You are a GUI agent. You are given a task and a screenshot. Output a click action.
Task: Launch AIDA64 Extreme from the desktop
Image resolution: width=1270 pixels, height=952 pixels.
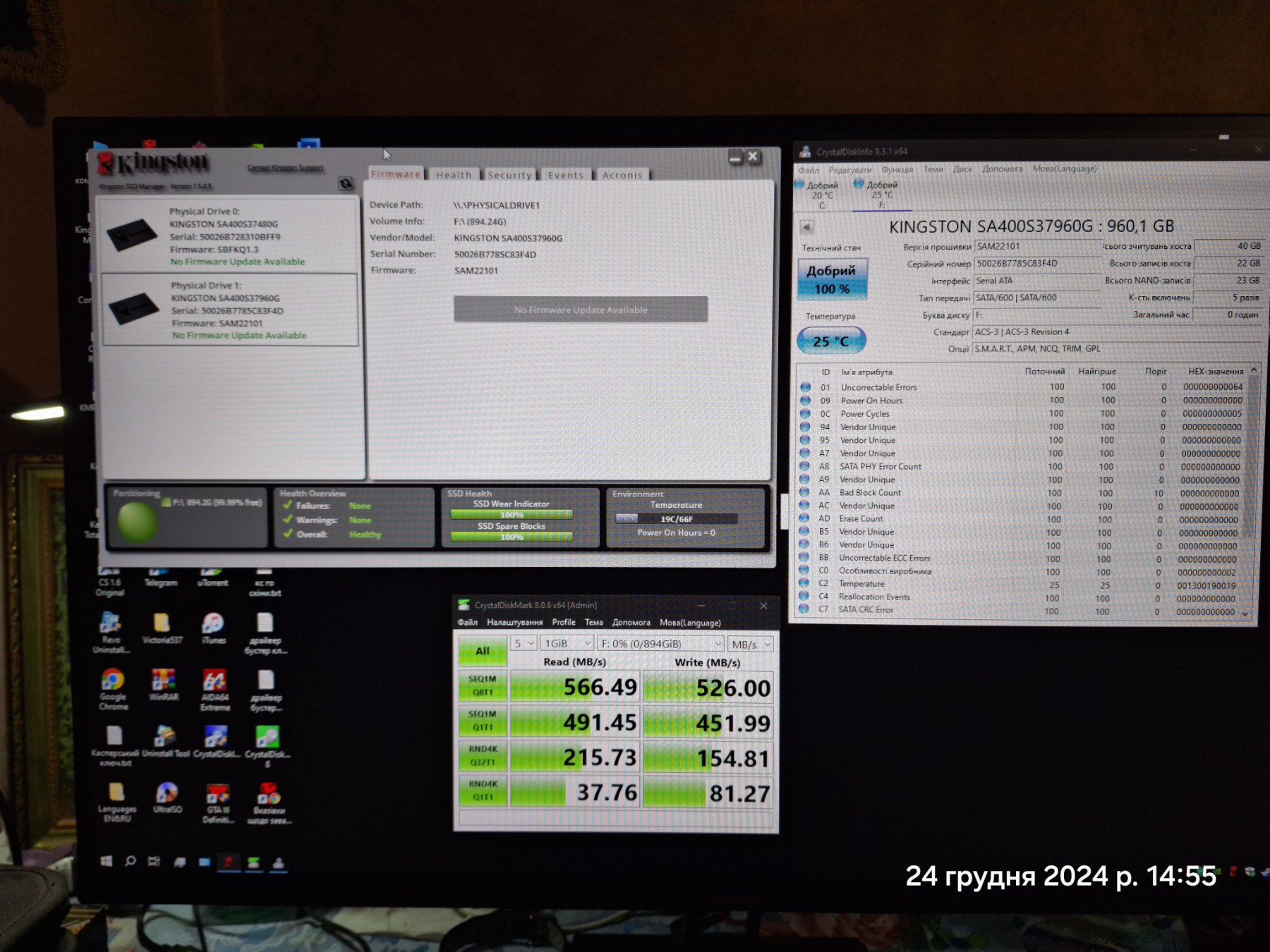pyautogui.click(x=215, y=689)
